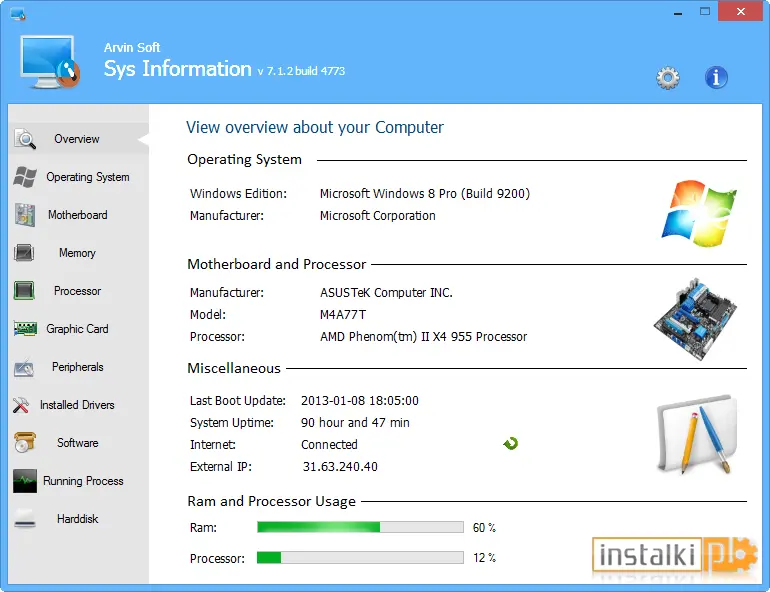Click the Graphic Card sidebar icon
This screenshot has width=770, height=592.
pyautogui.click(x=25, y=328)
